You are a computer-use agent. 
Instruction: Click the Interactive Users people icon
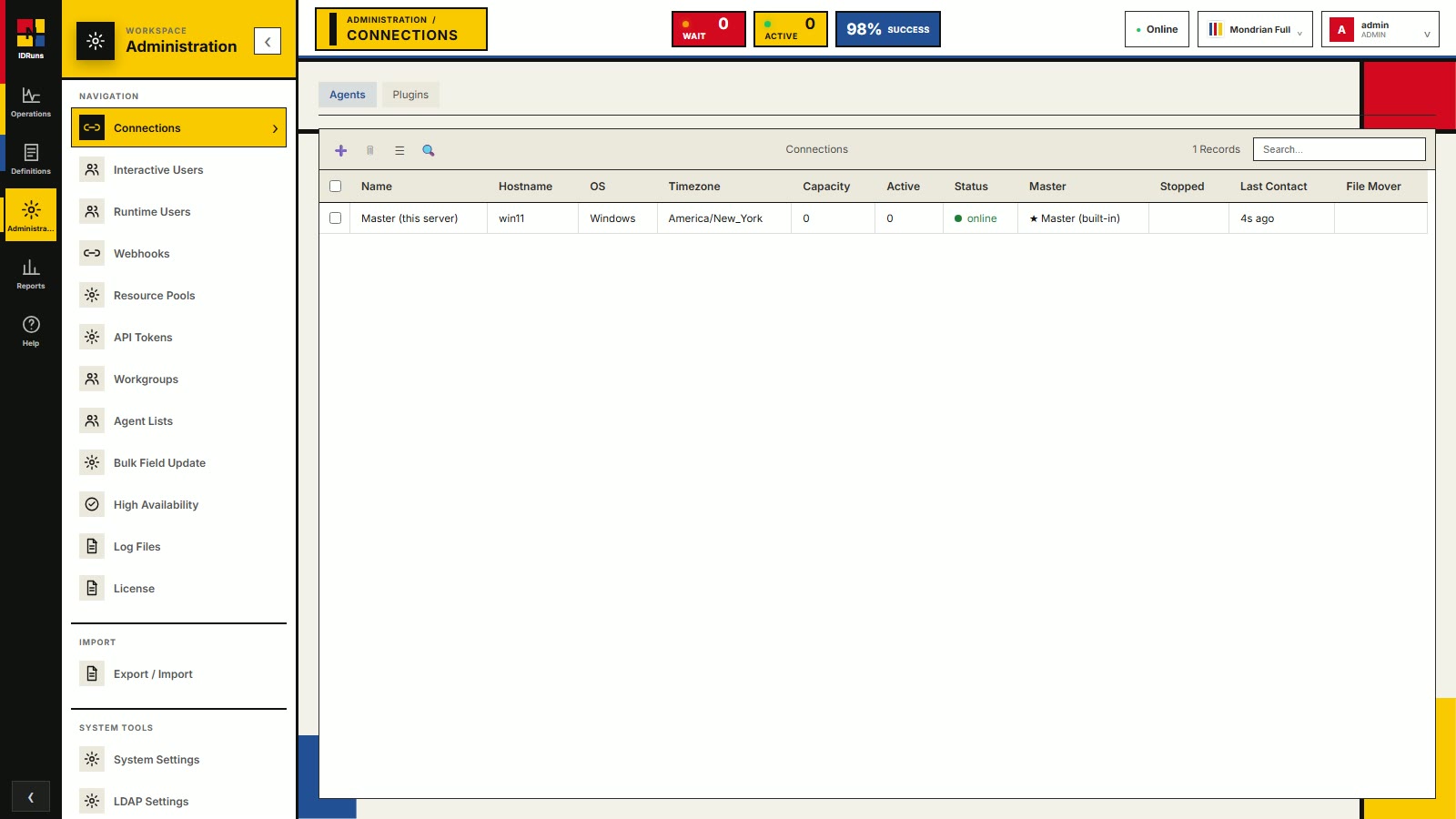pos(92,169)
